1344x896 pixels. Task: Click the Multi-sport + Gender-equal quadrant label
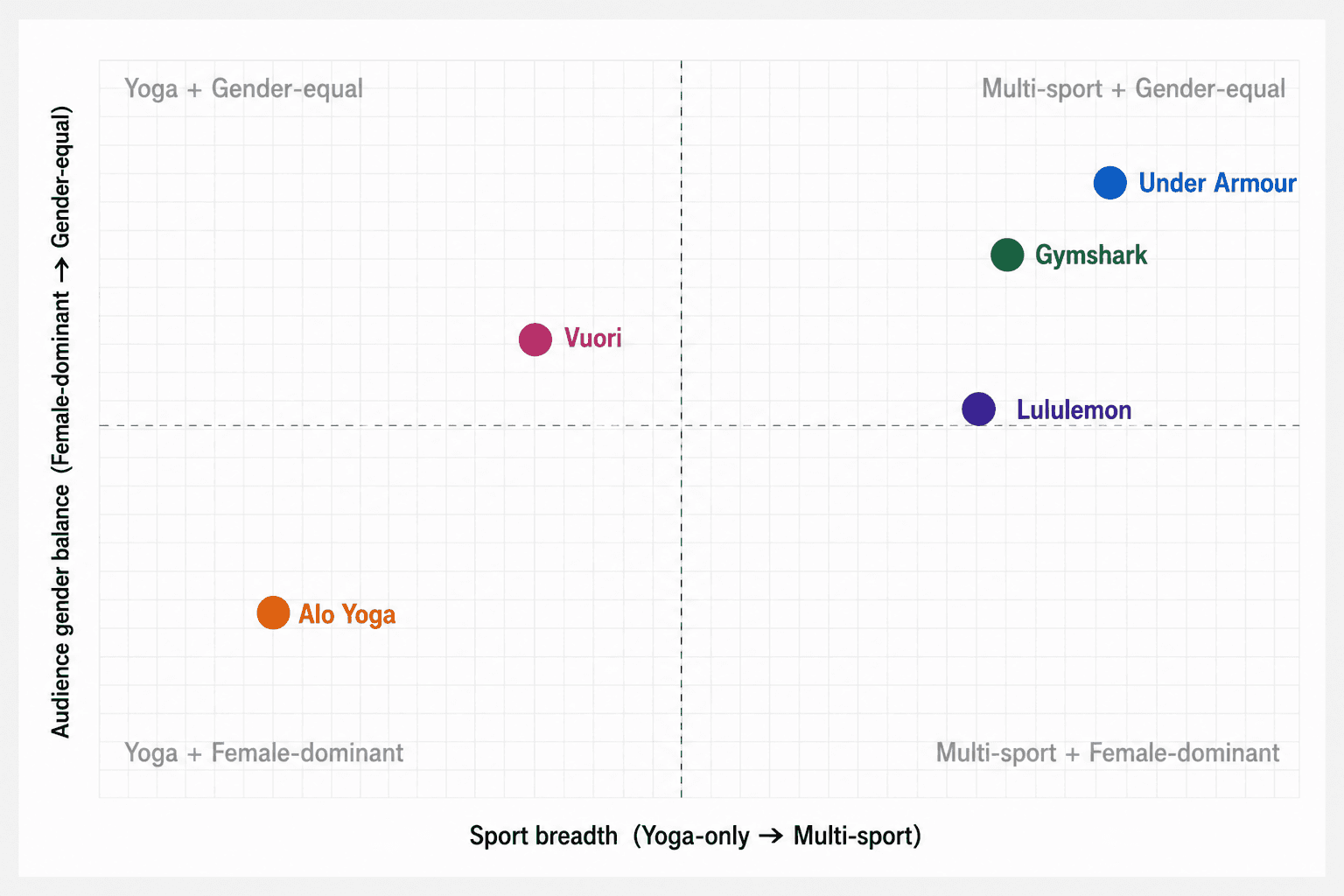point(1133,88)
